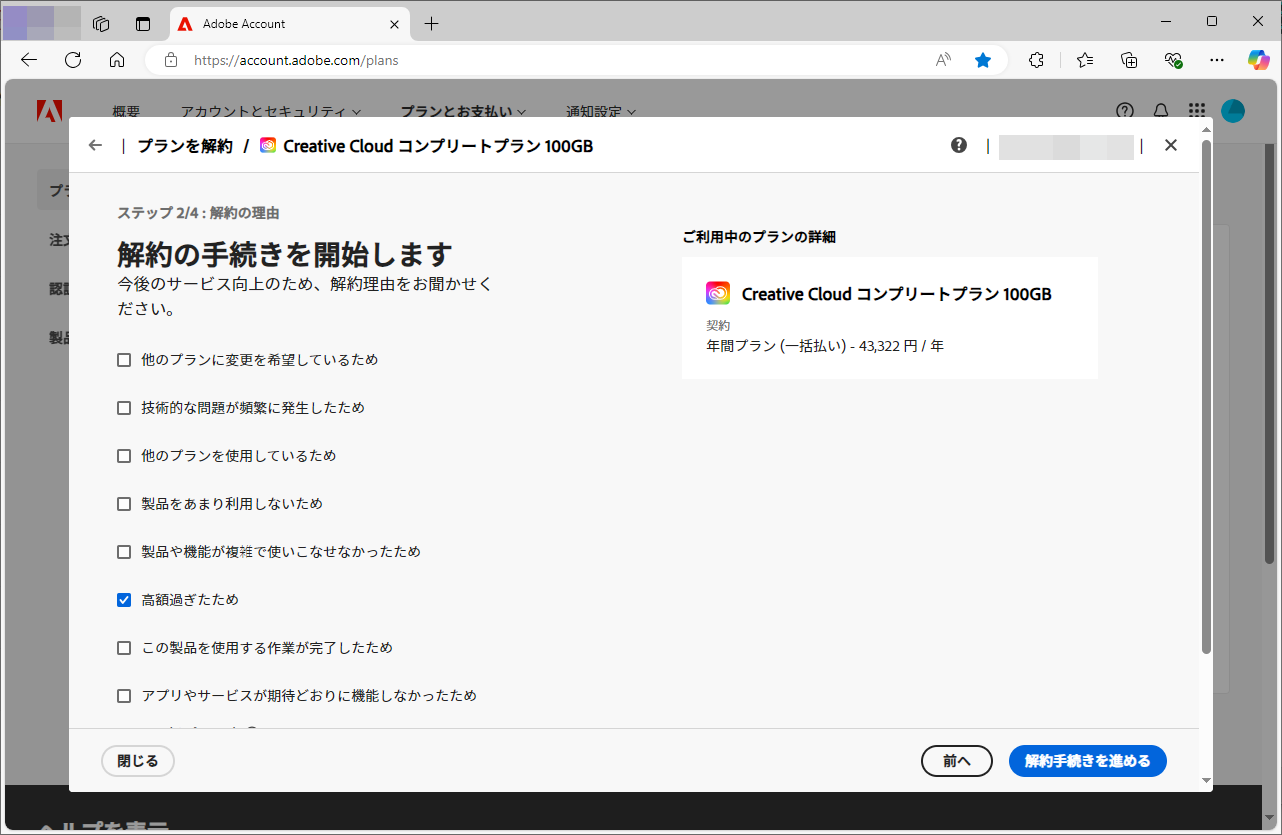Viewport: 1282px width, 835px height.
Task: View site information via the lock icon
Action: pos(171,60)
